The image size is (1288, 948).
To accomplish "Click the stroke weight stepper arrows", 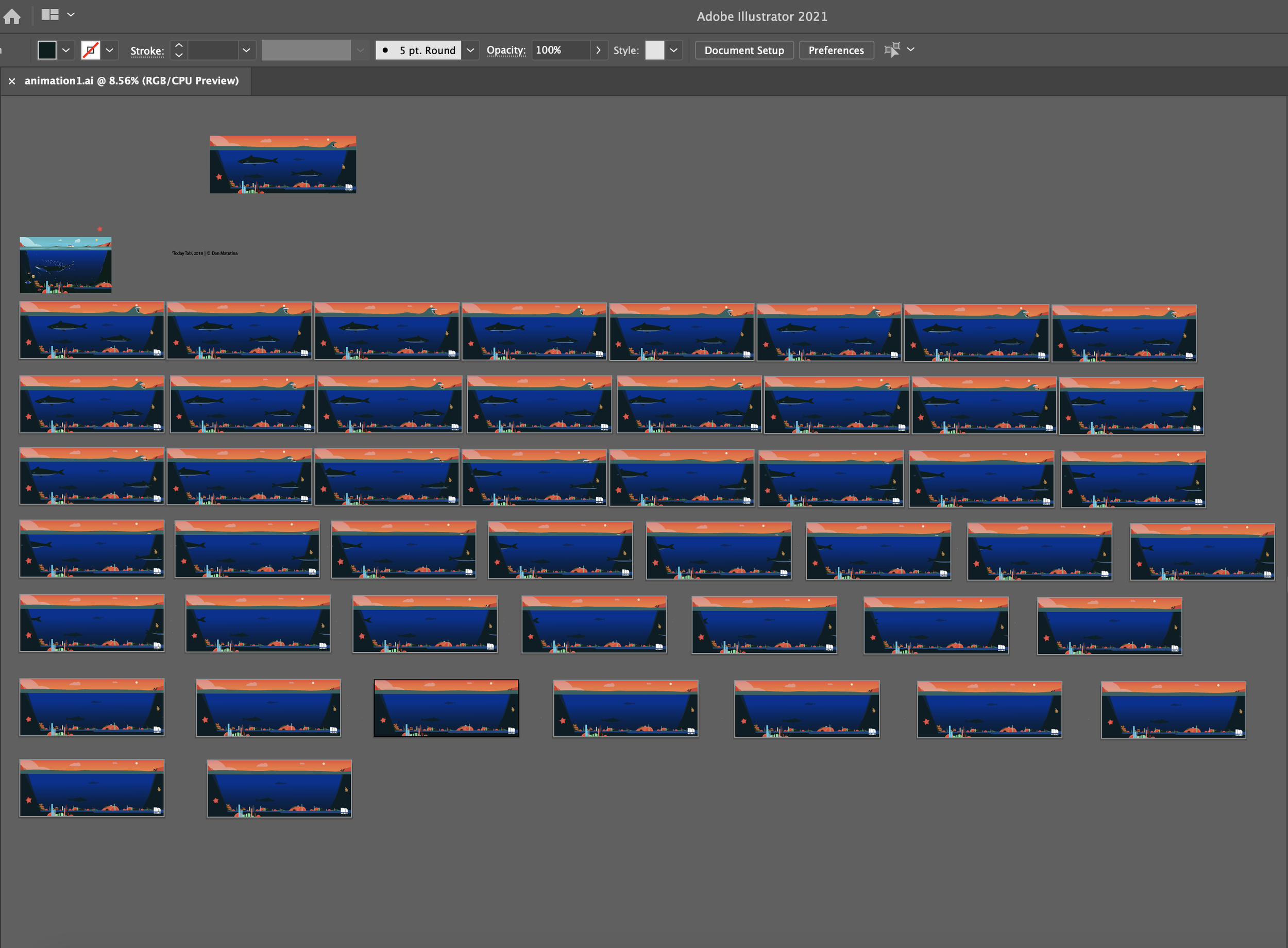I will coord(179,50).
